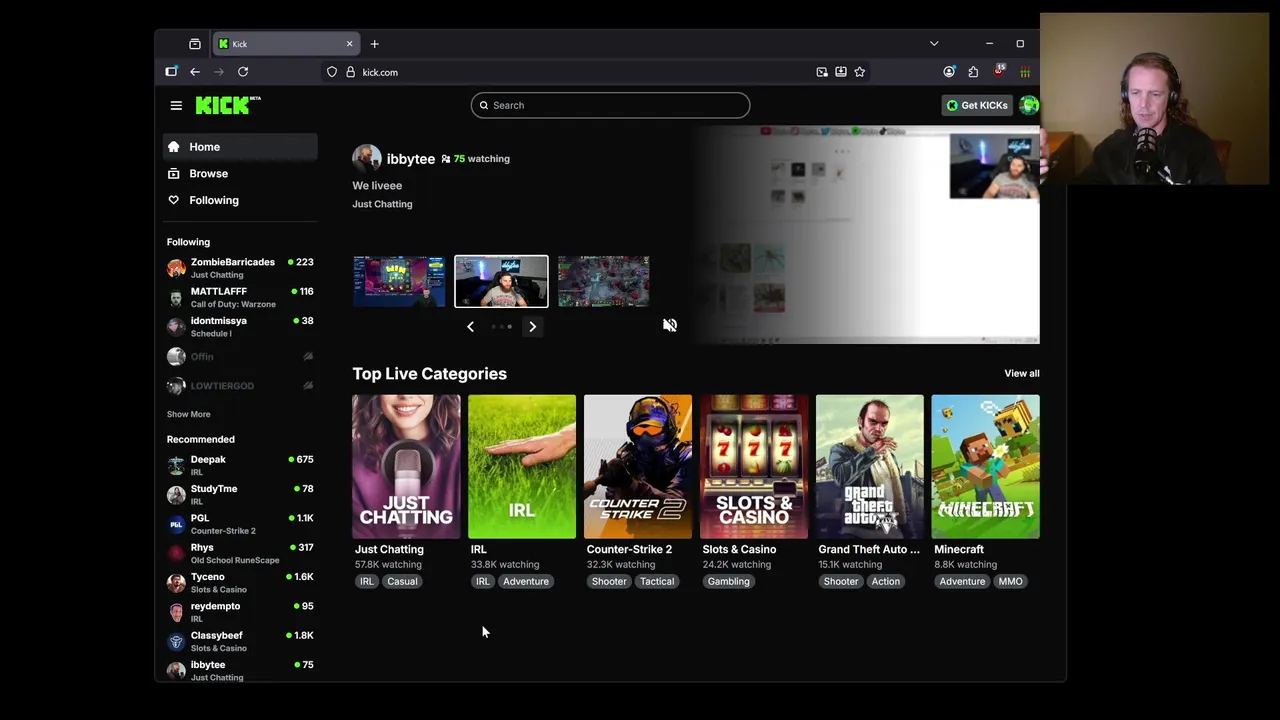Open the hamburger sidebar menu

click(x=176, y=105)
